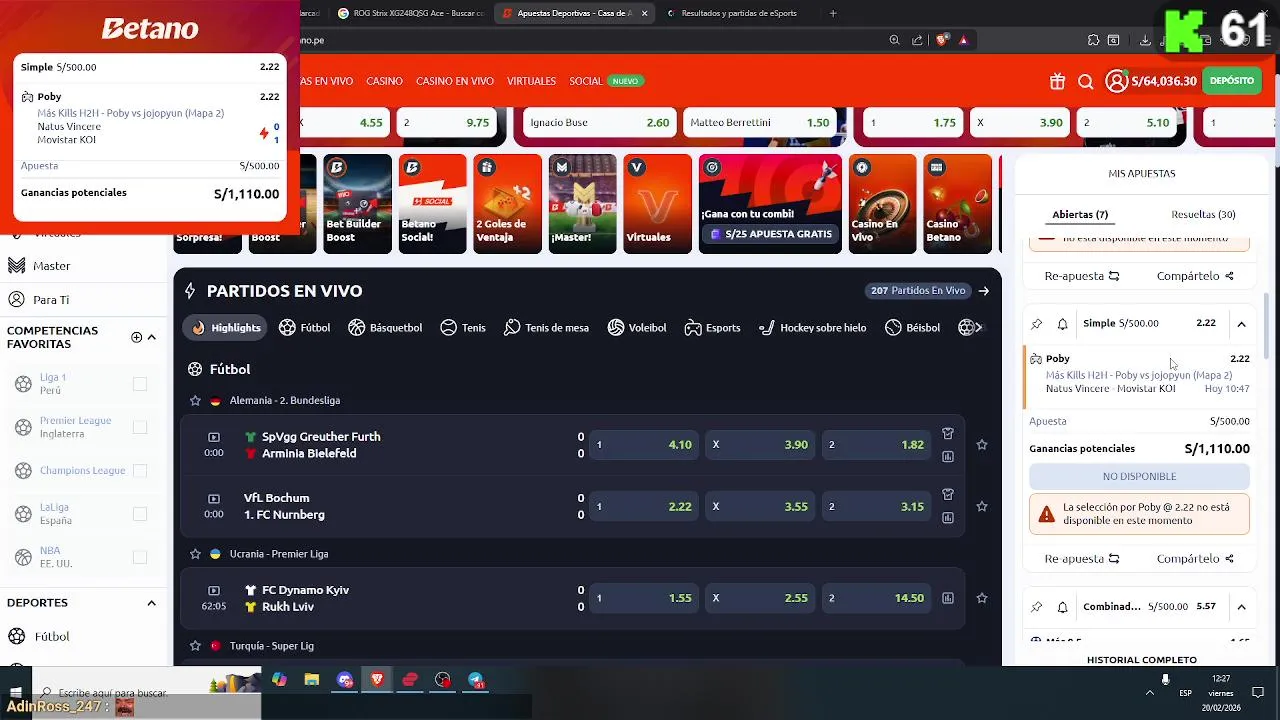Check the Champions League checkbox
Viewport: 1280px width, 720px height.
pyautogui.click(x=140, y=470)
